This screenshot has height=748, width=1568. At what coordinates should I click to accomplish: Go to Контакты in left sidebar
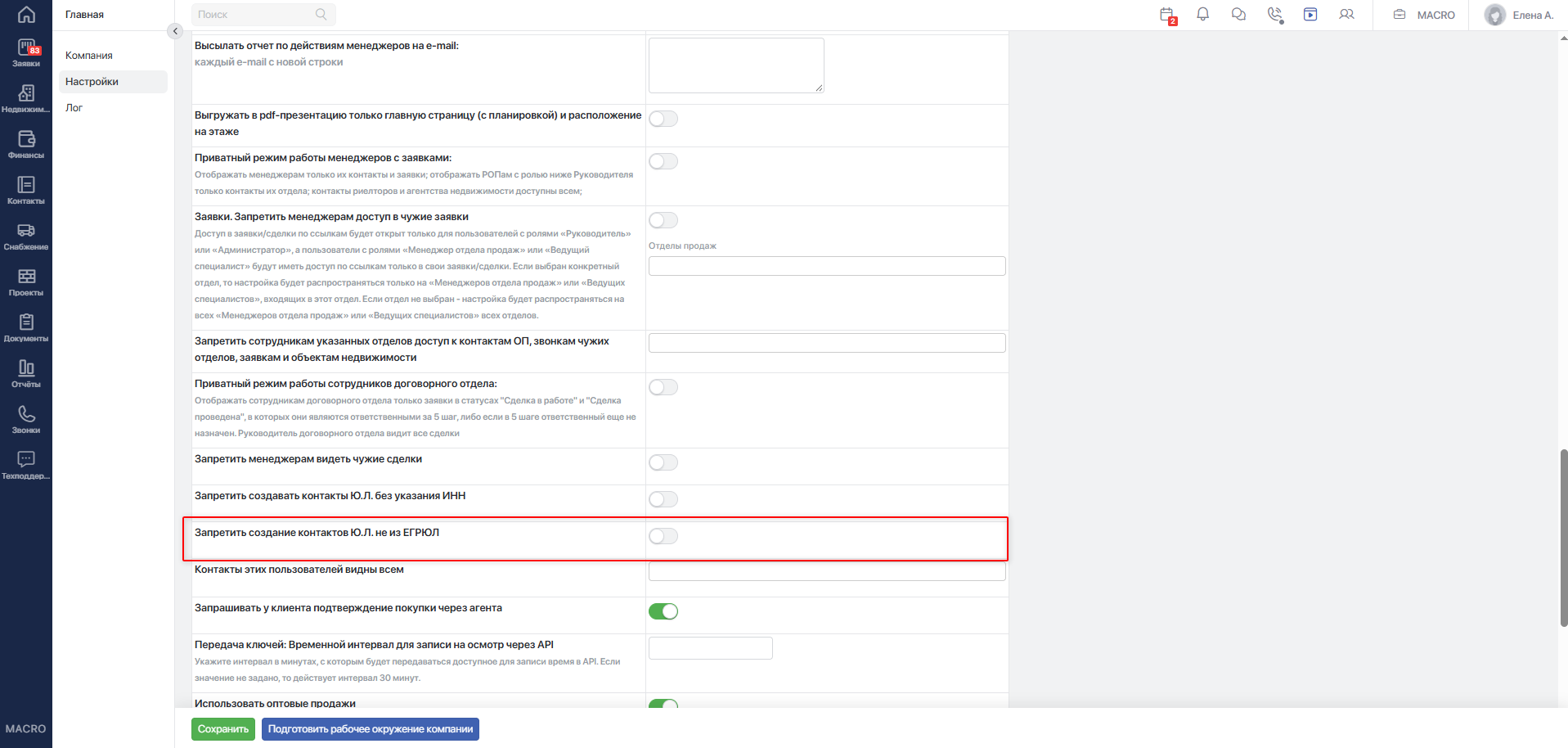(x=26, y=191)
